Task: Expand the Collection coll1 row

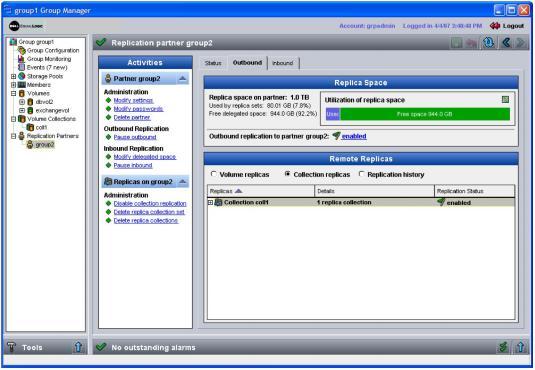Action: [211, 203]
